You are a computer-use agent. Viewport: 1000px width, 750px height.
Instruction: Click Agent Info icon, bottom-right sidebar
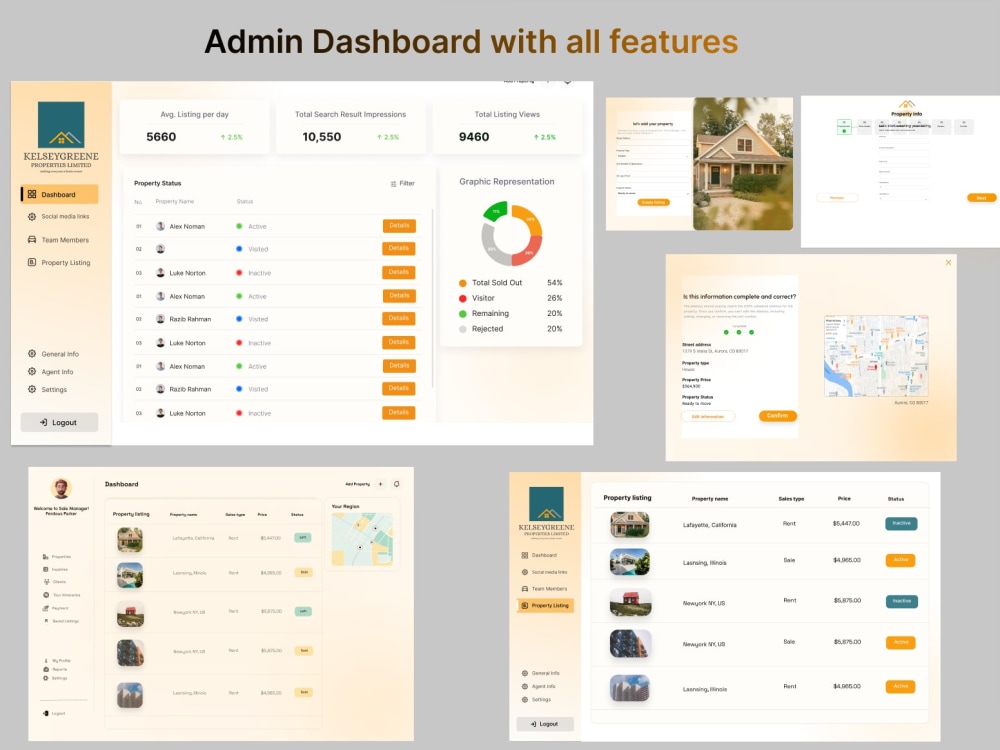click(525, 687)
